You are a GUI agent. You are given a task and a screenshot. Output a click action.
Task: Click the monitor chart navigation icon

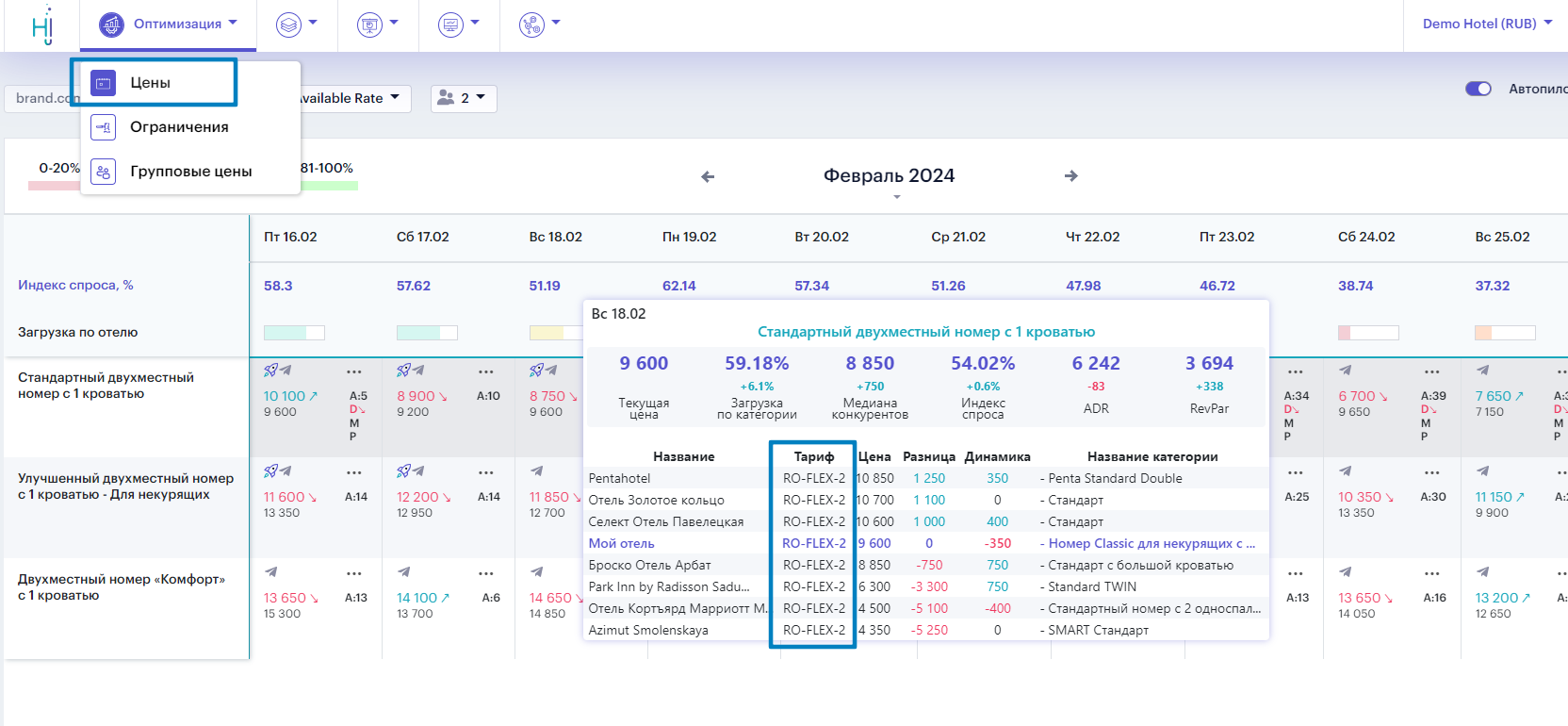450,25
